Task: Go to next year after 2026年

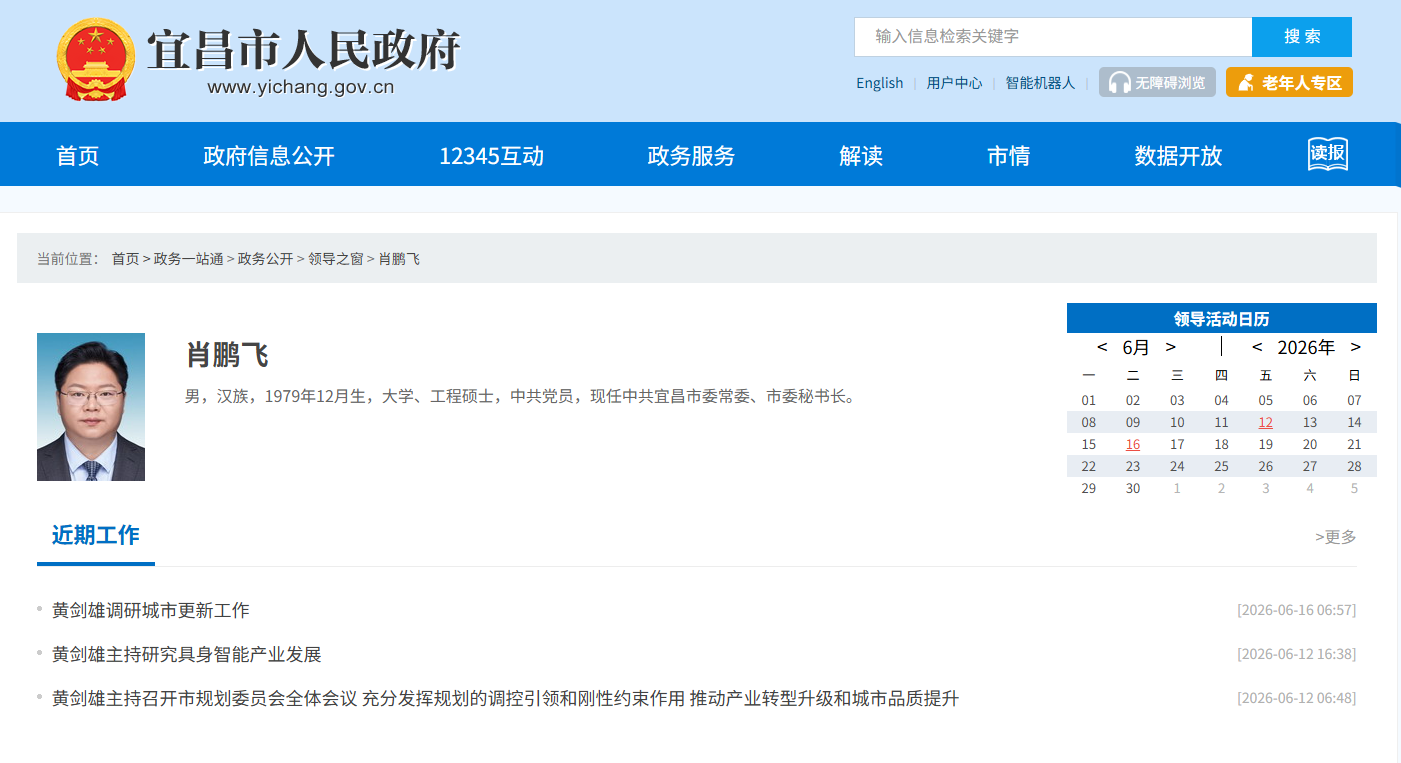Action: pos(1355,347)
